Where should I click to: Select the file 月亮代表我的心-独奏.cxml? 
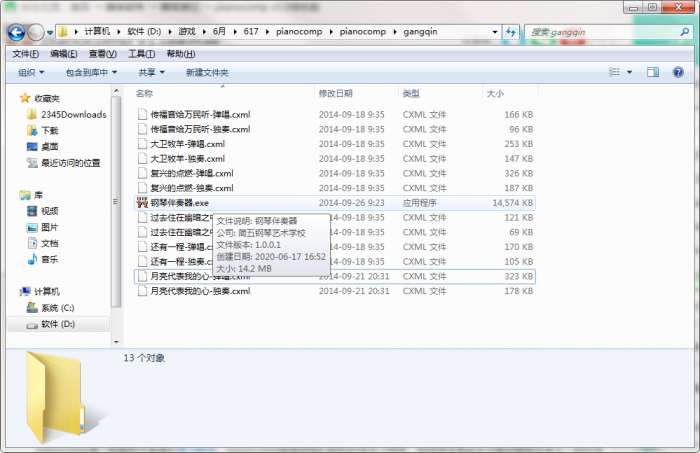(200, 291)
